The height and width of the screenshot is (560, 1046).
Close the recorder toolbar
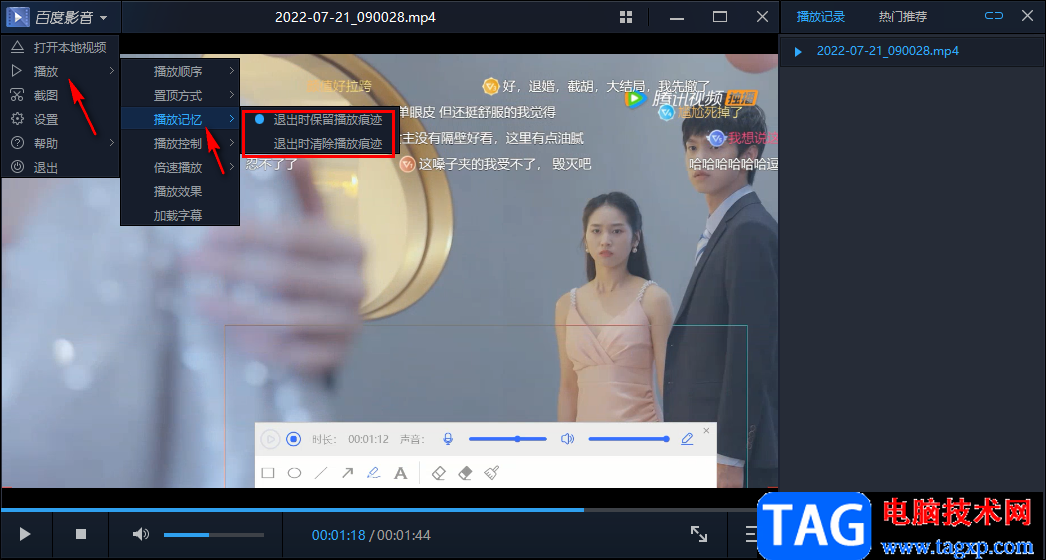click(706, 431)
